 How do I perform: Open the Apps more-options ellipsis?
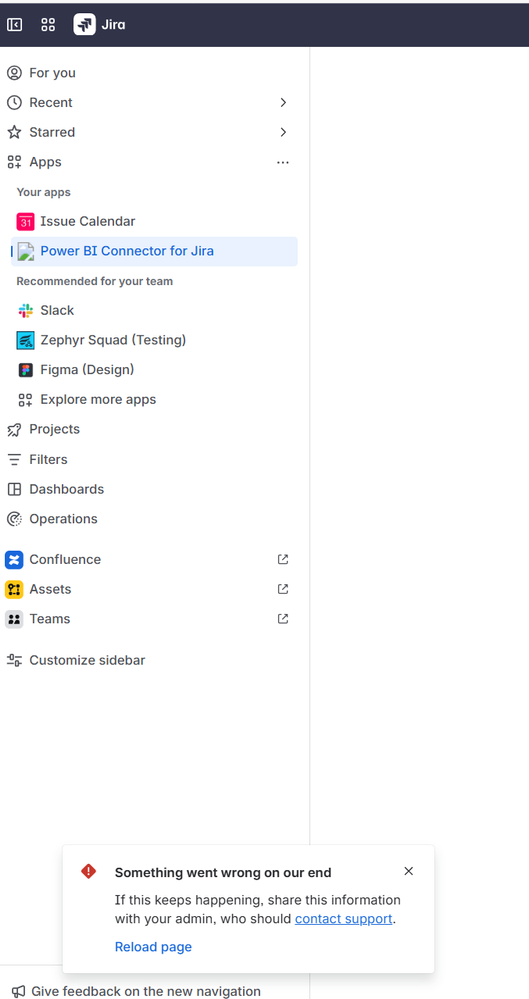click(x=283, y=162)
